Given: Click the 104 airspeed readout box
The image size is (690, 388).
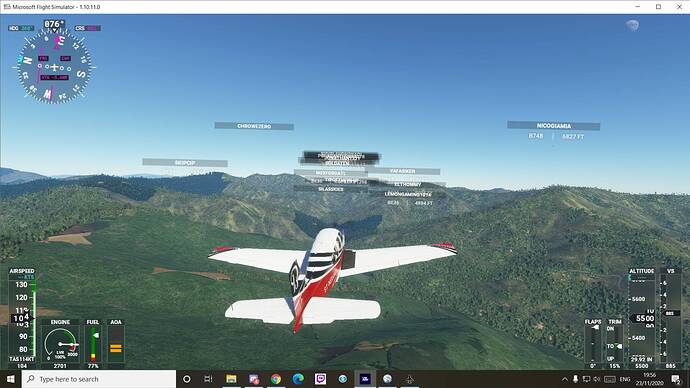Looking at the screenshot, I should point(21,318).
